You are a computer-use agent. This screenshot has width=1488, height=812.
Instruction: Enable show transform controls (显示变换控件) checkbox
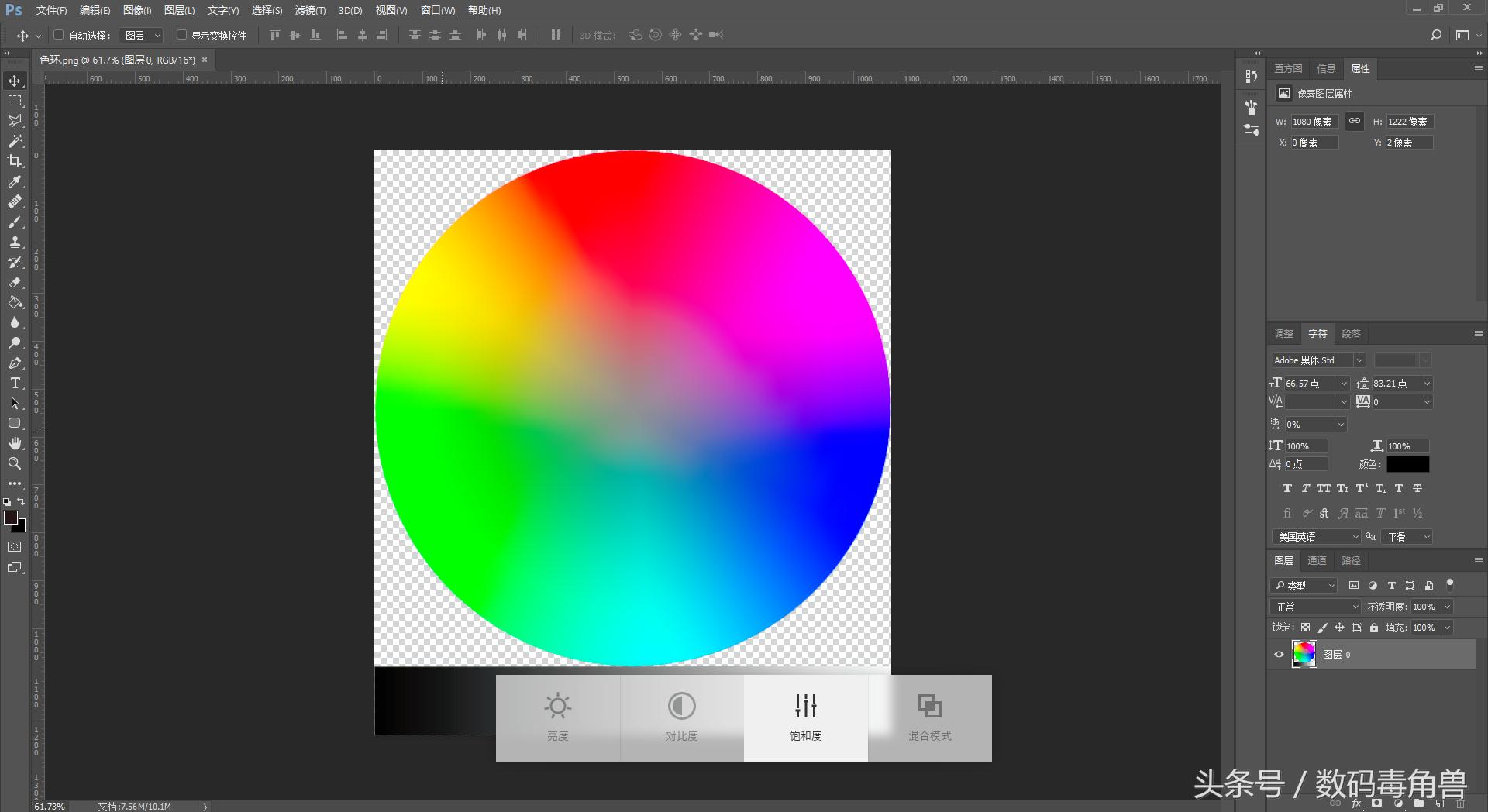point(181,35)
